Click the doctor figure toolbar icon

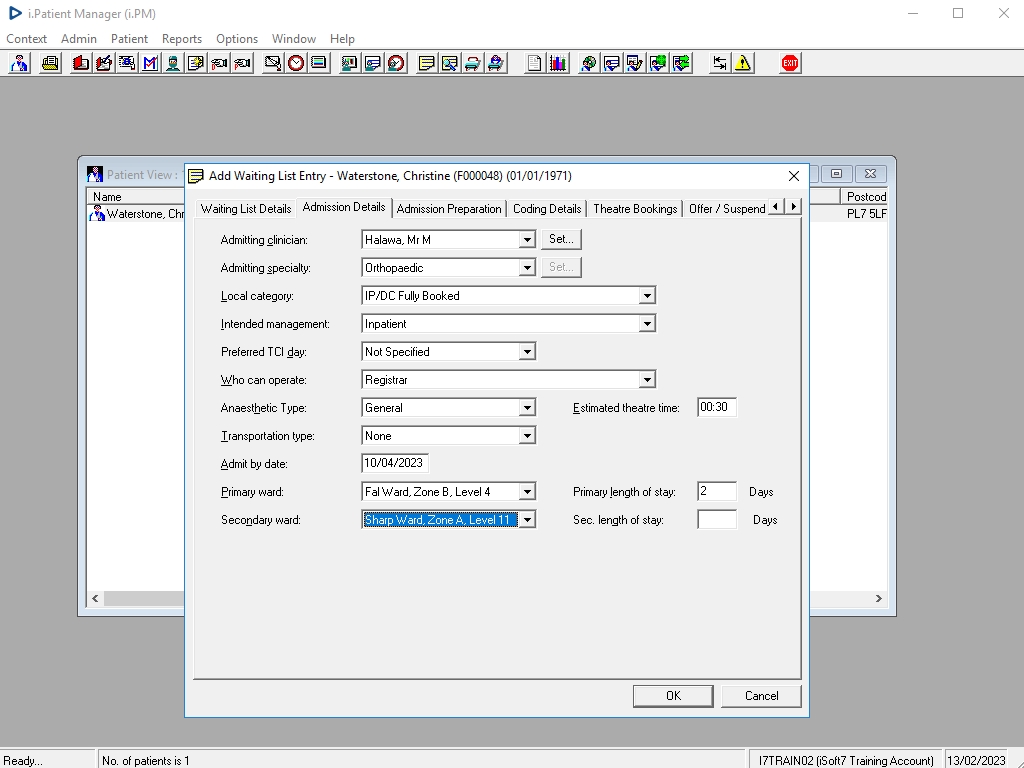click(20, 63)
